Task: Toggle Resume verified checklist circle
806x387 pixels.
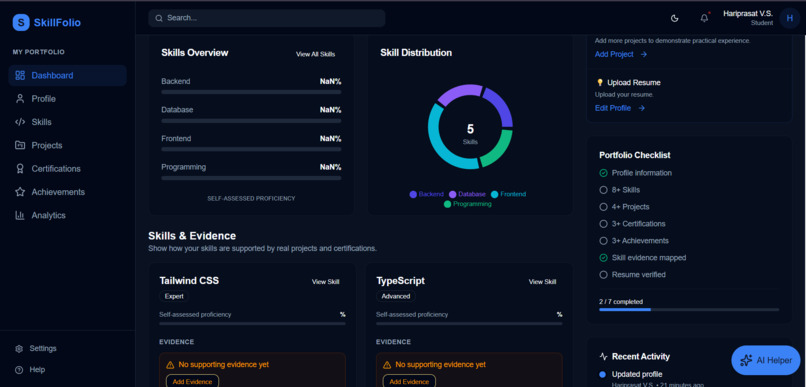Action: click(603, 275)
